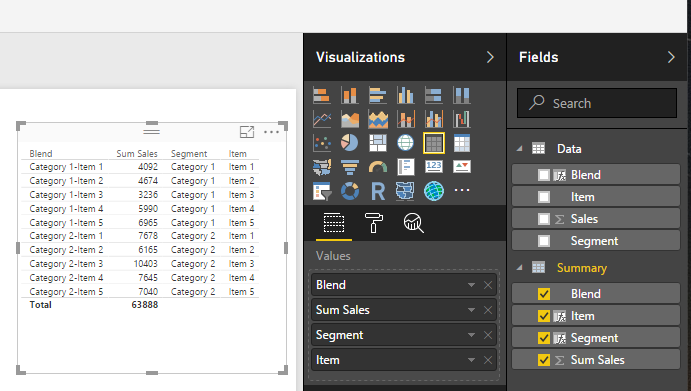The image size is (691, 391).
Task: Collapse the Visualizations pane chevron
Action: [490, 57]
